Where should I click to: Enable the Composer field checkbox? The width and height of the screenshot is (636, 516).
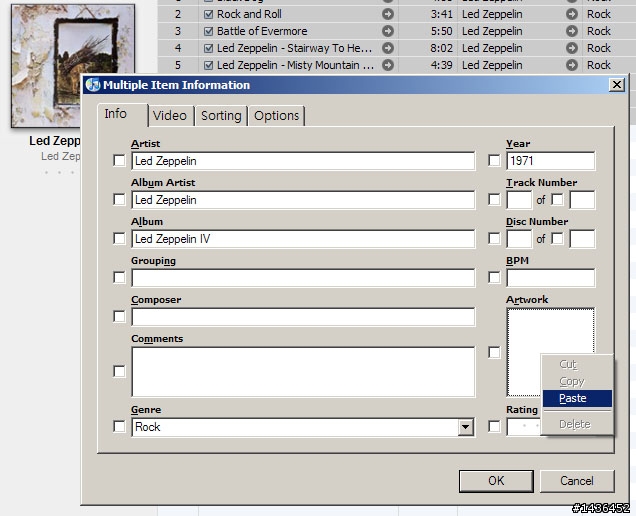pyautogui.click(x=119, y=316)
